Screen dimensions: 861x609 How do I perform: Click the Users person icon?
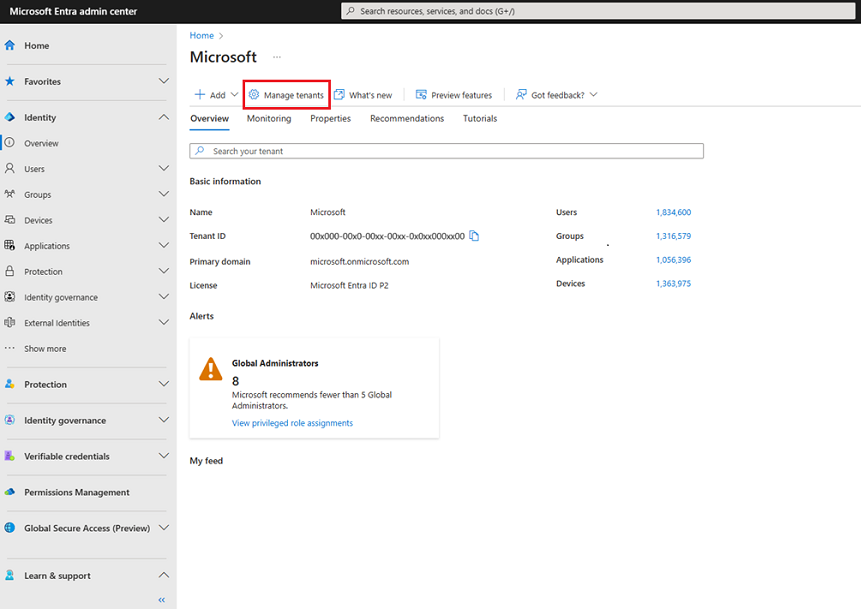(10, 169)
